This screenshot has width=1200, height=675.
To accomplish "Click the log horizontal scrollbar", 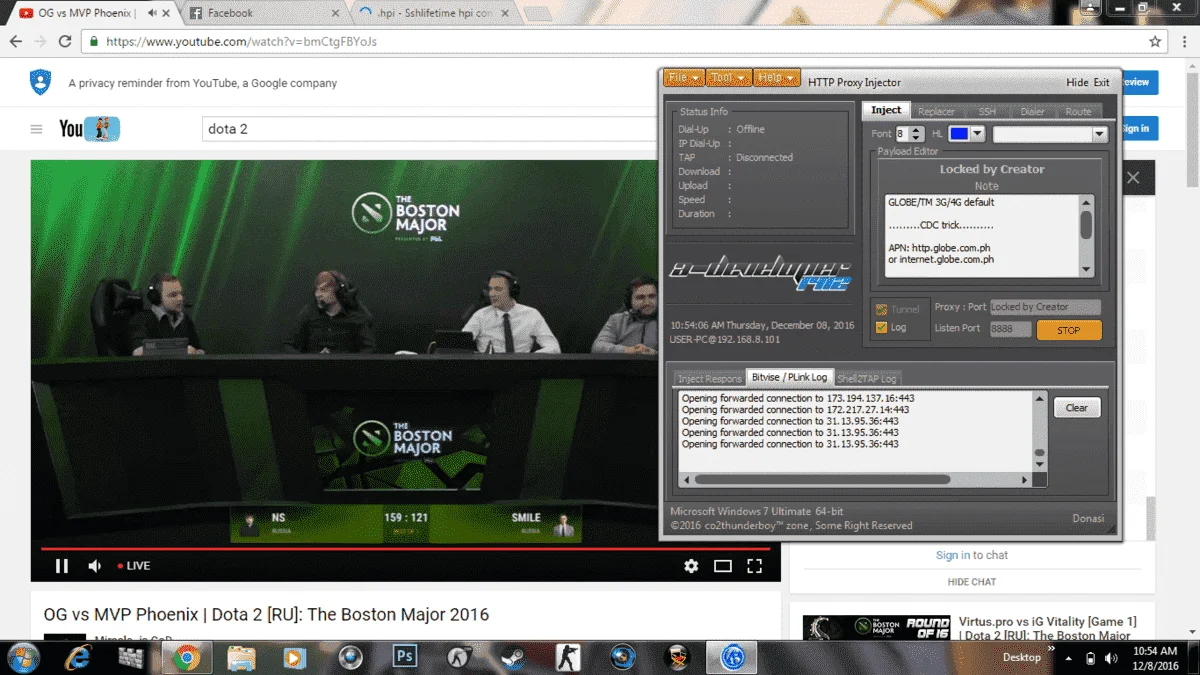I will pos(854,480).
